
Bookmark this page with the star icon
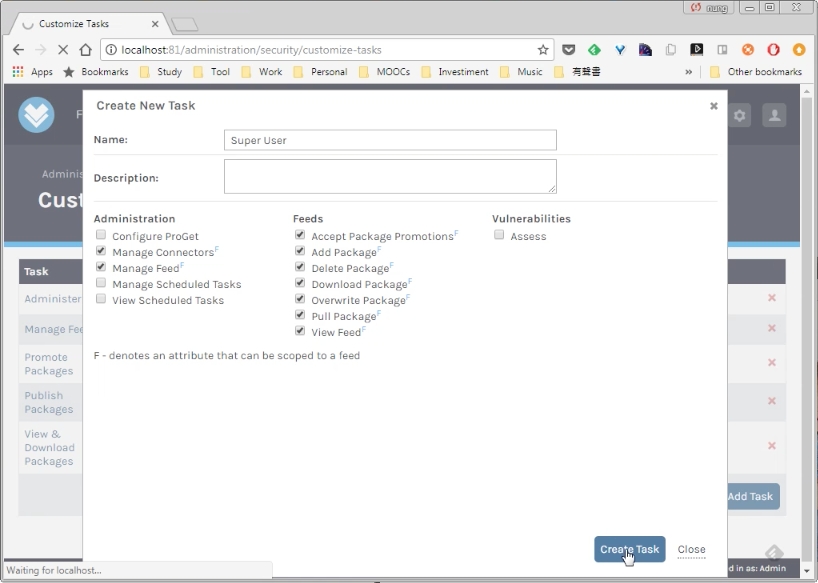[543, 50]
